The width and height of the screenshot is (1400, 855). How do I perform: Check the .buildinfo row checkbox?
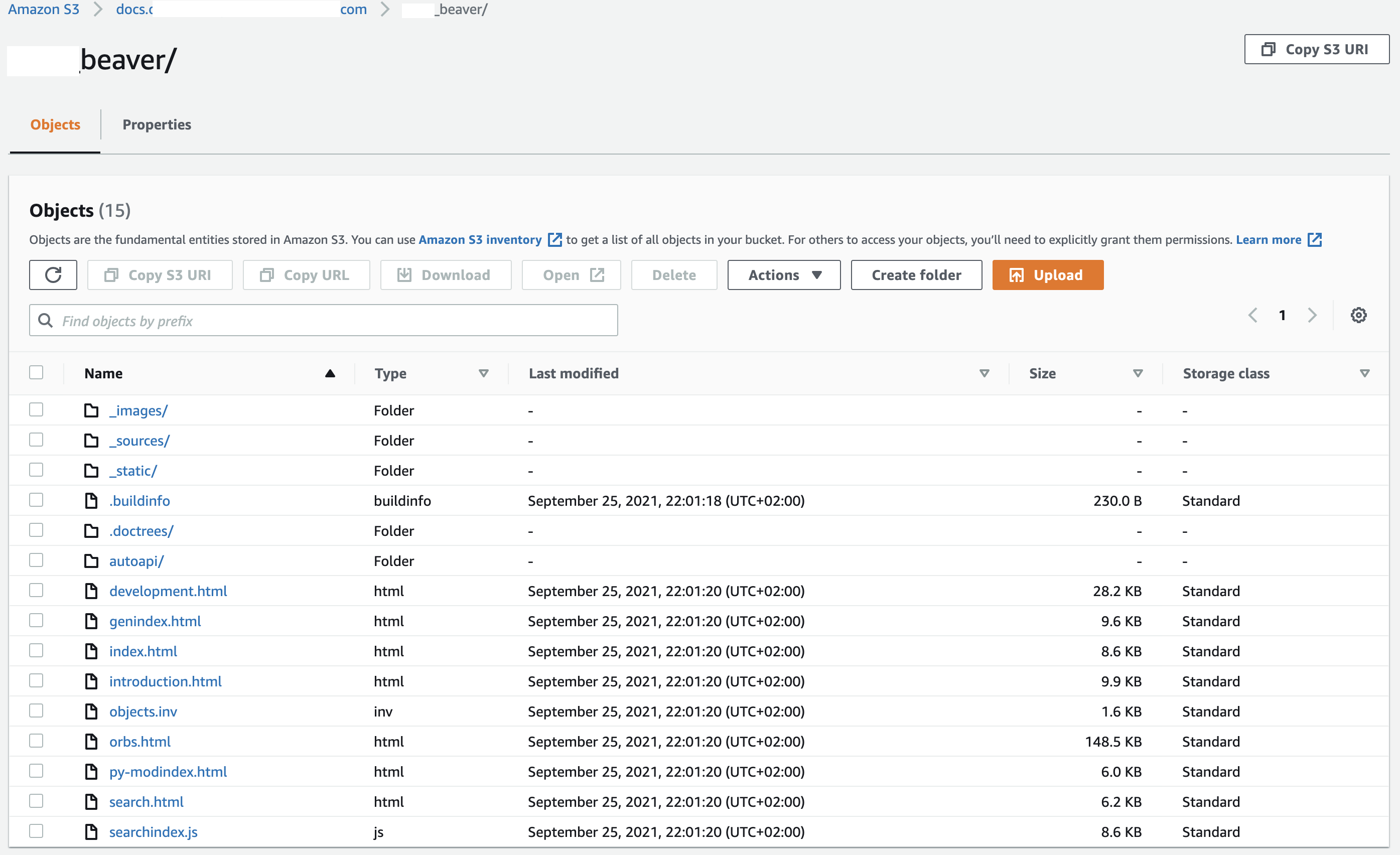36,500
